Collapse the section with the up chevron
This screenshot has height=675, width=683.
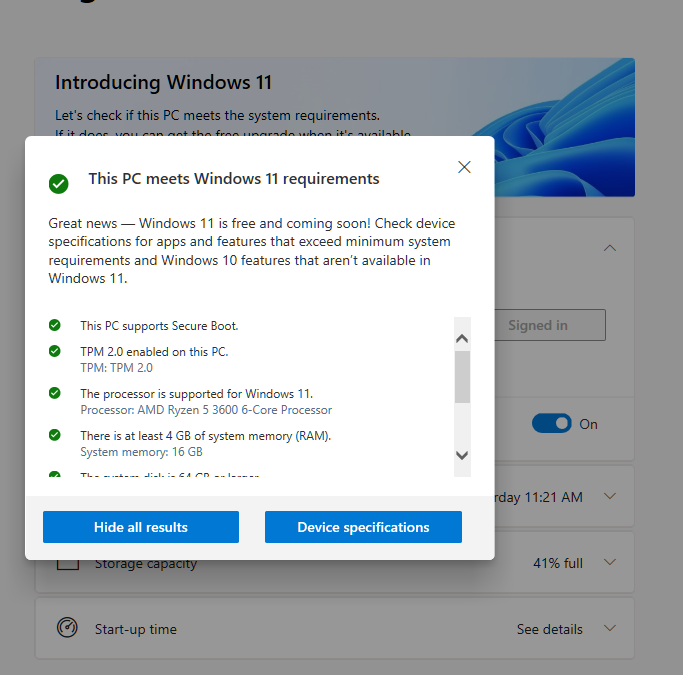click(x=610, y=248)
